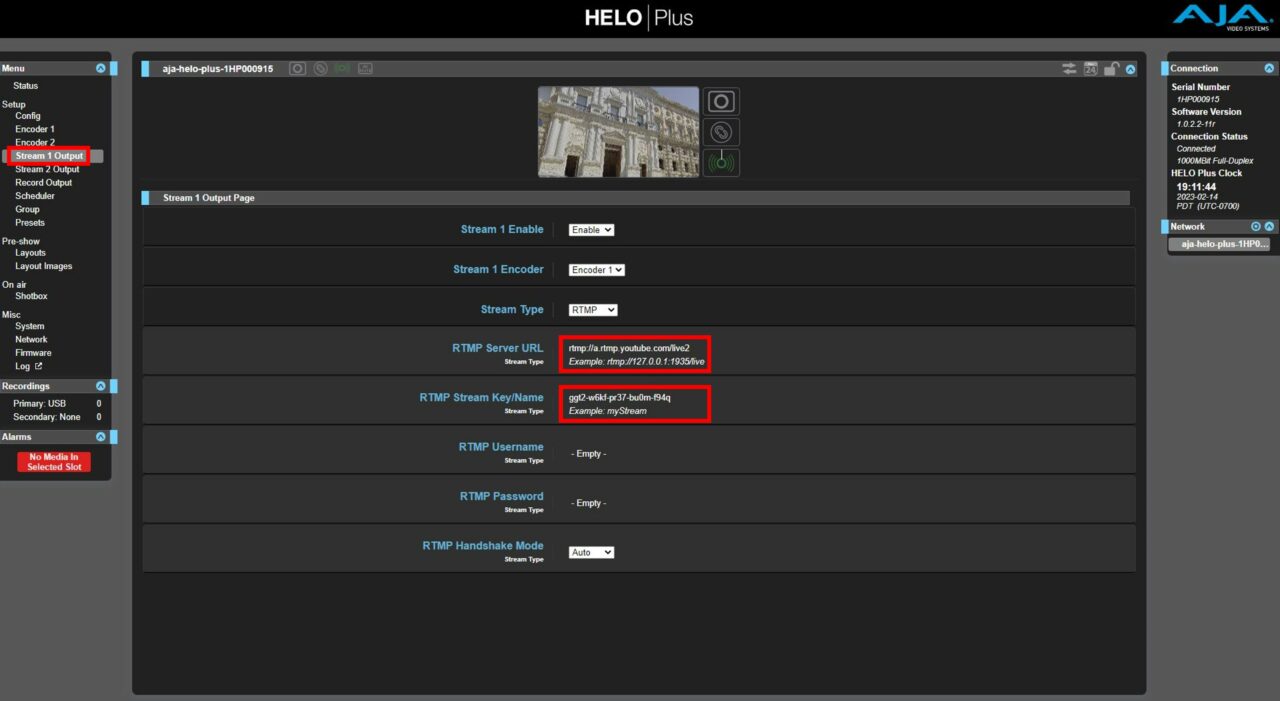Click the No Media In Selected Slot alarm

[x=53, y=462]
